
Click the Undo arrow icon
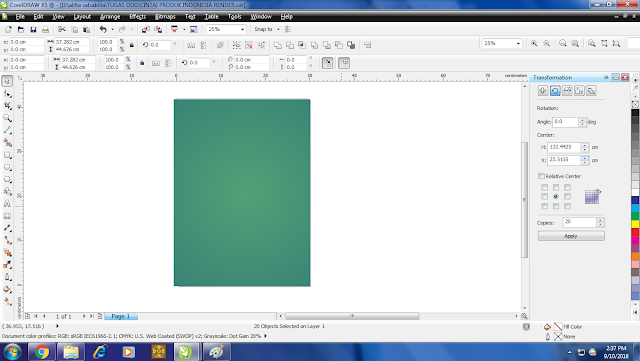tap(103, 29)
